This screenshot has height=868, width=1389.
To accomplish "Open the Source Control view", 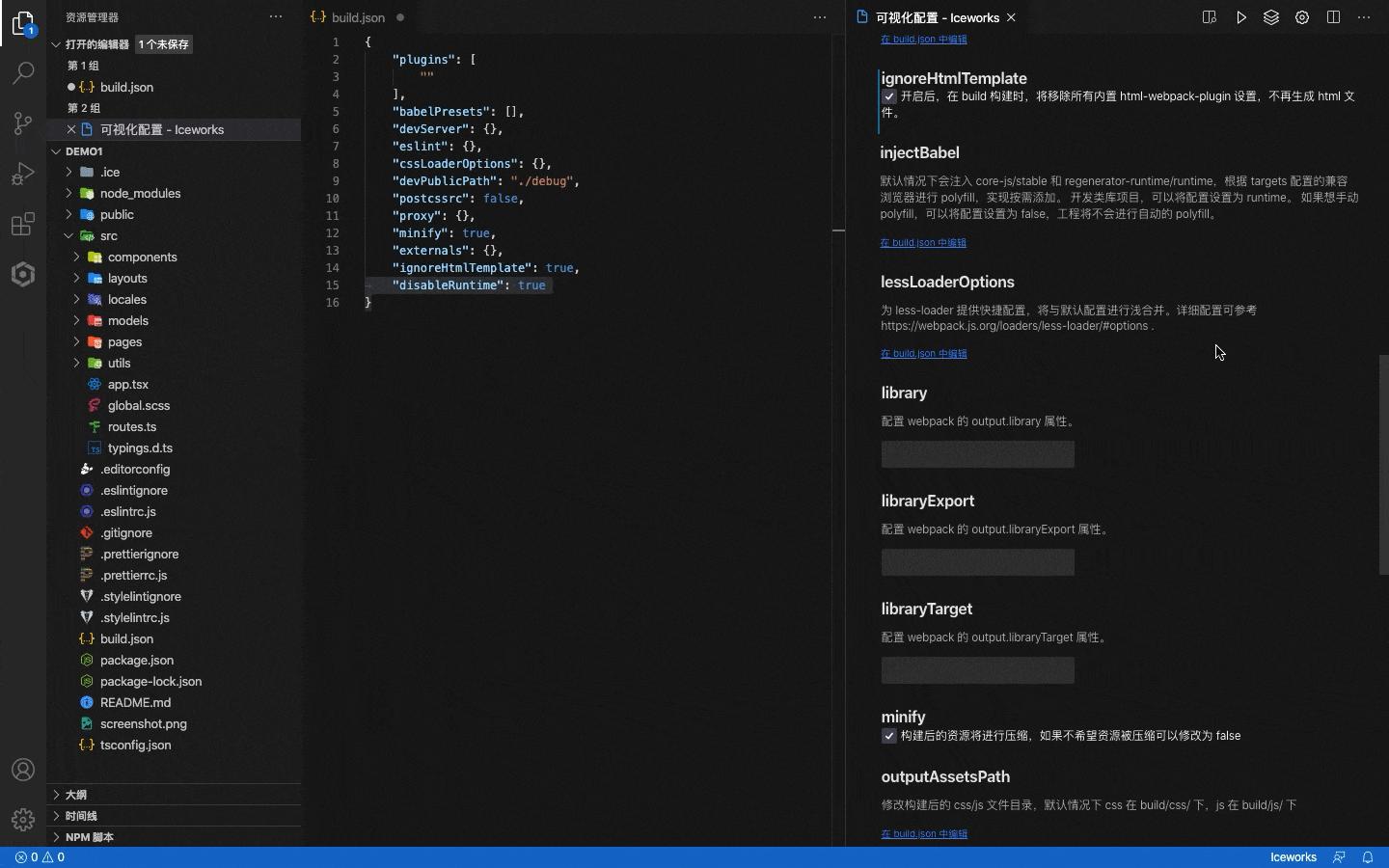I will pos(23,123).
